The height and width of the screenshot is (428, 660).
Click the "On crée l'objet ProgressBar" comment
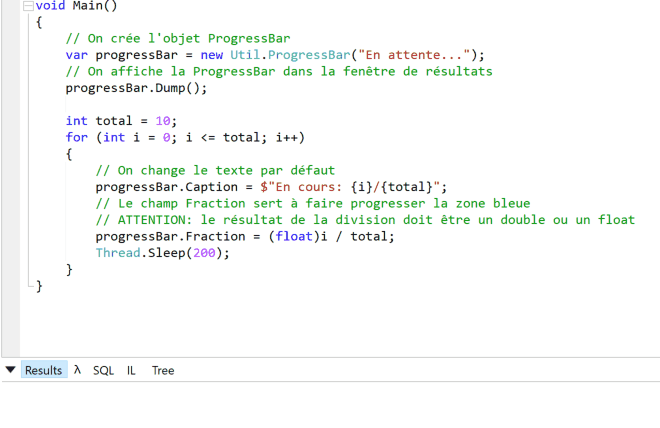177,39
